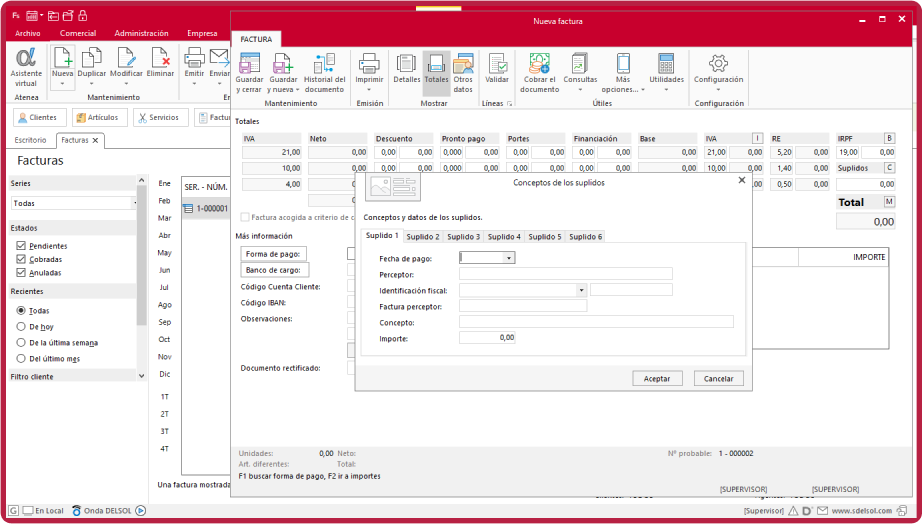The image size is (922, 524).
Task: Open the Administración menu
Action: (x=141, y=33)
